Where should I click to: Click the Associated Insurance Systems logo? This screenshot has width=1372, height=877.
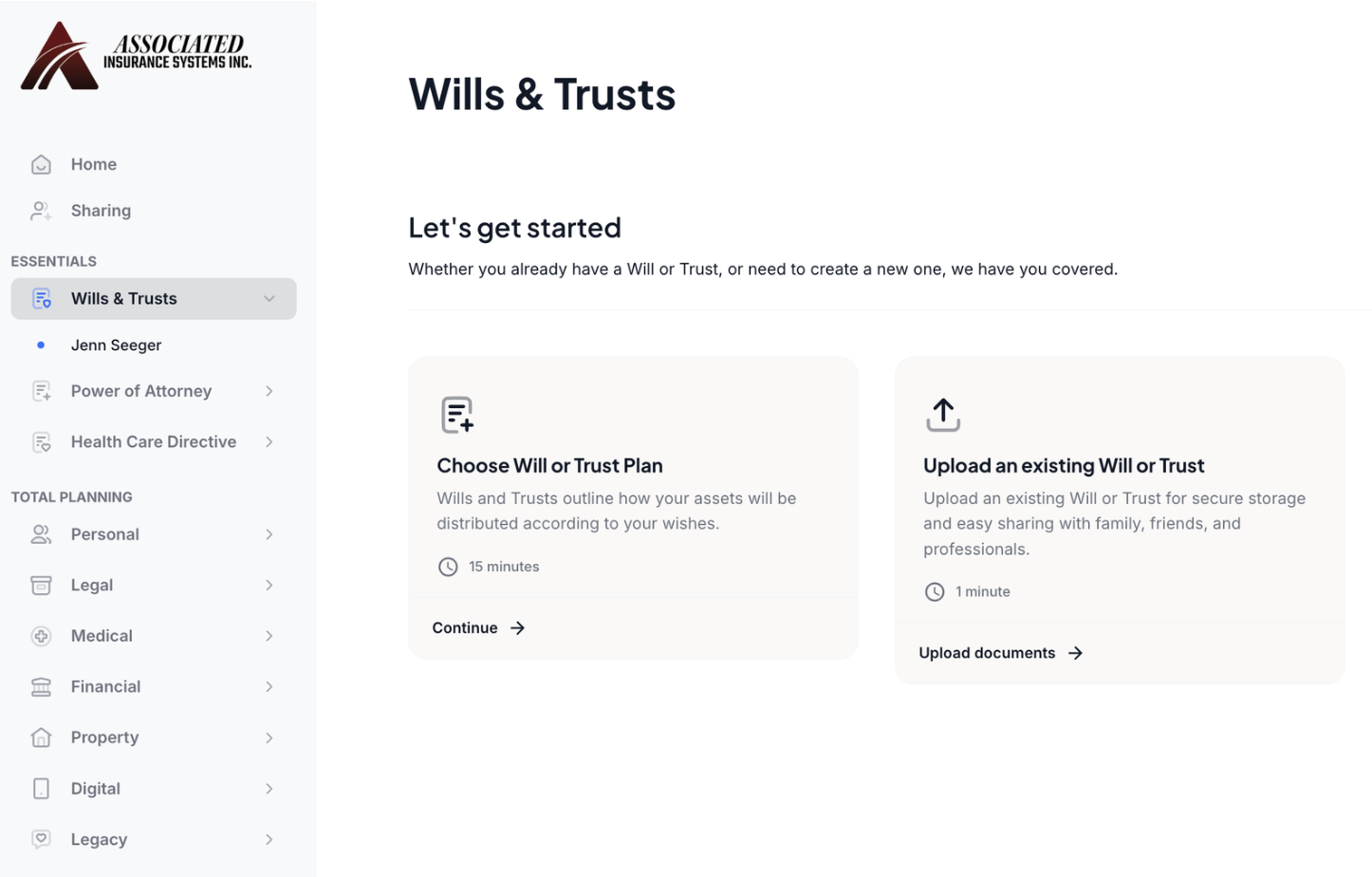pyautogui.click(x=136, y=56)
